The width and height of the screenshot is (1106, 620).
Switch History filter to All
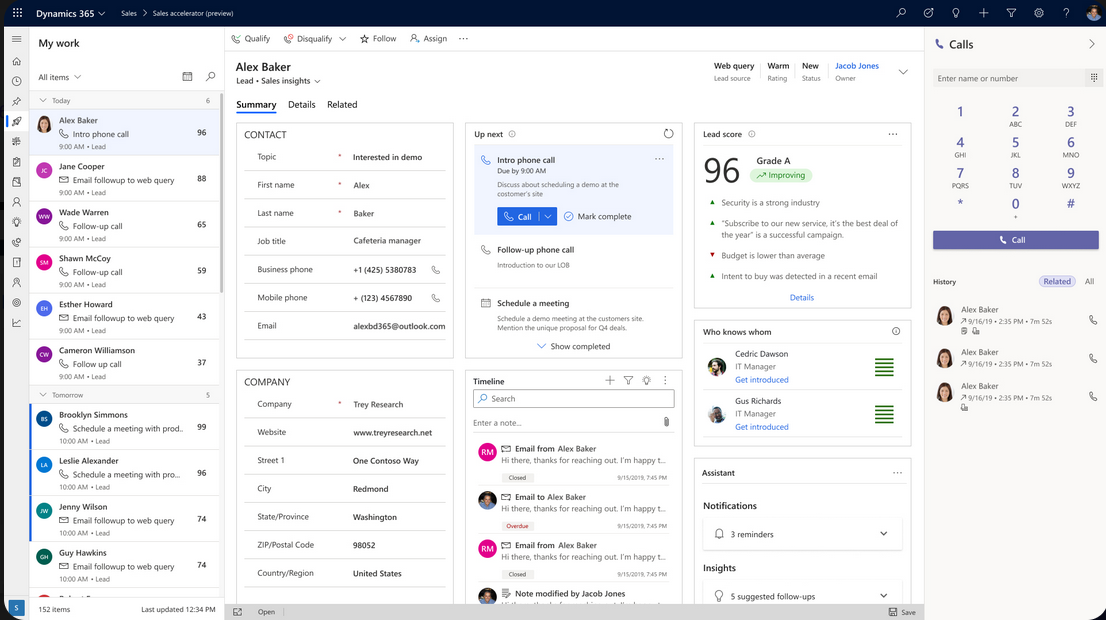pyautogui.click(x=1089, y=282)
